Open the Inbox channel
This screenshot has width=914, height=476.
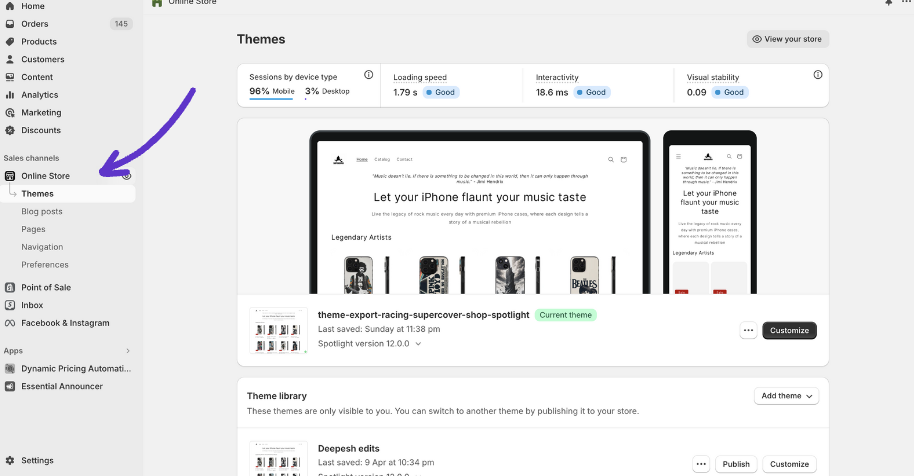click(x=32, y=305)
